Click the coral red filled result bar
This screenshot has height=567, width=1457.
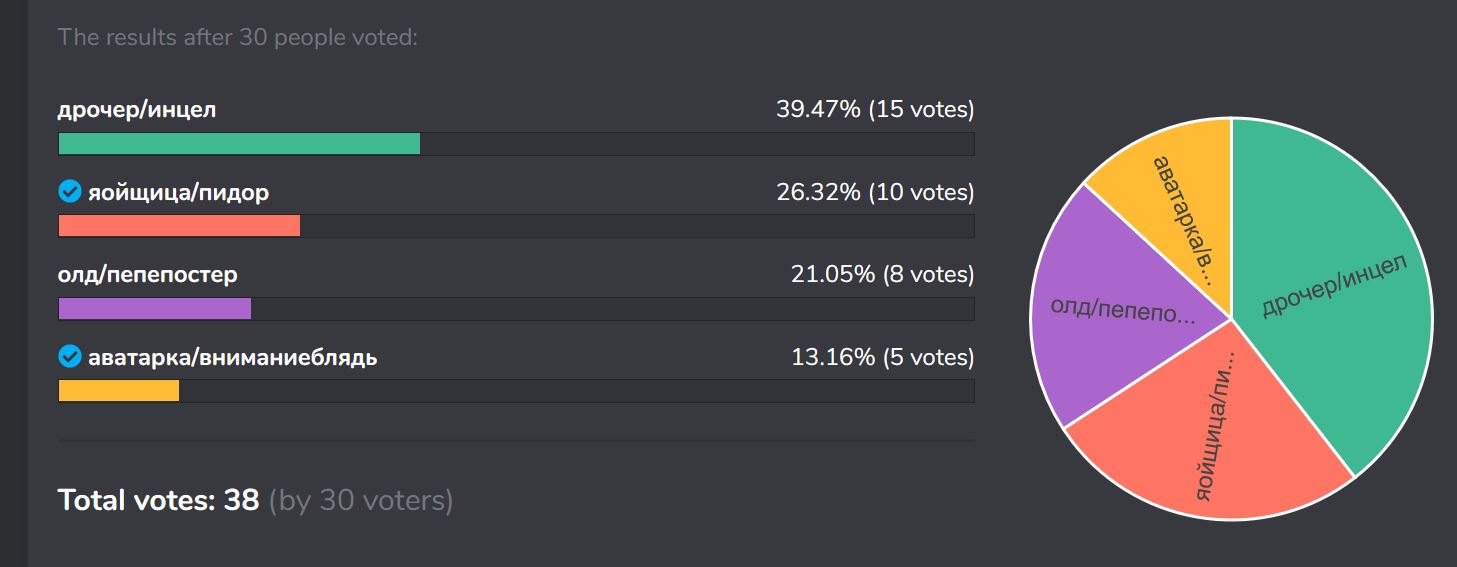pos(179,226)
